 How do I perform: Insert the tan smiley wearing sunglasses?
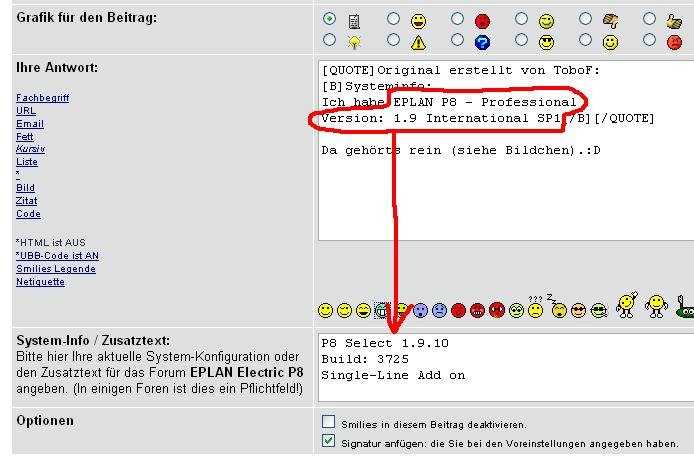pyautogui.click(x=578, y=310)
